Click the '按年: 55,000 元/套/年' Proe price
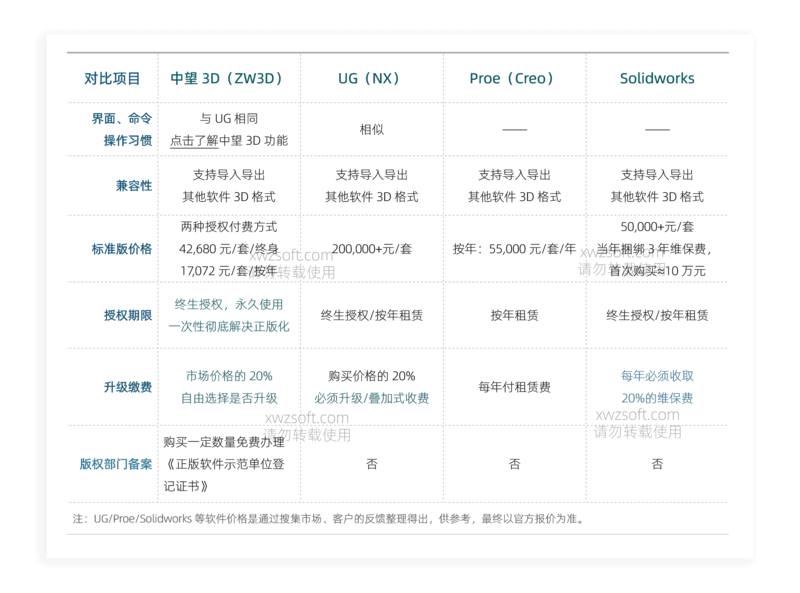Image resolution: width=800 pixels, height=593 pixels. (514, 249)
